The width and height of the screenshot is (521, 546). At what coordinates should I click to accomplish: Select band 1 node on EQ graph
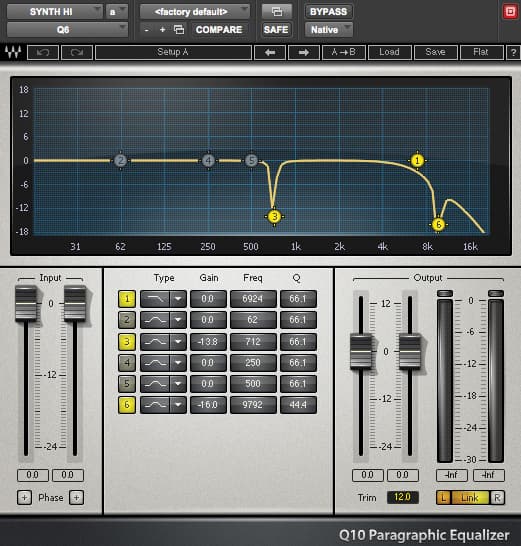417,161
